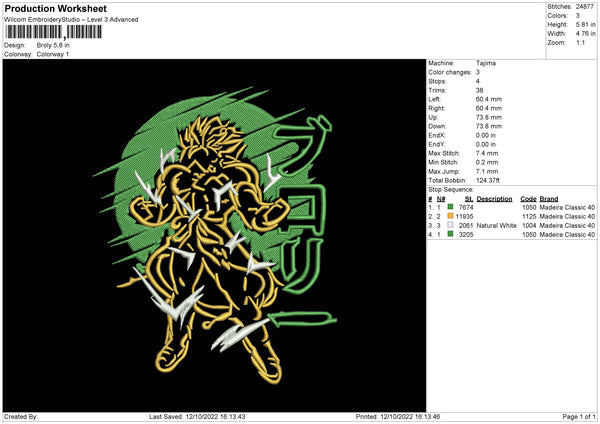Click the design name 'Broly 5,8 in'
Screen dimensions: 600x424
pyautogui.click(x=53, y=45)
